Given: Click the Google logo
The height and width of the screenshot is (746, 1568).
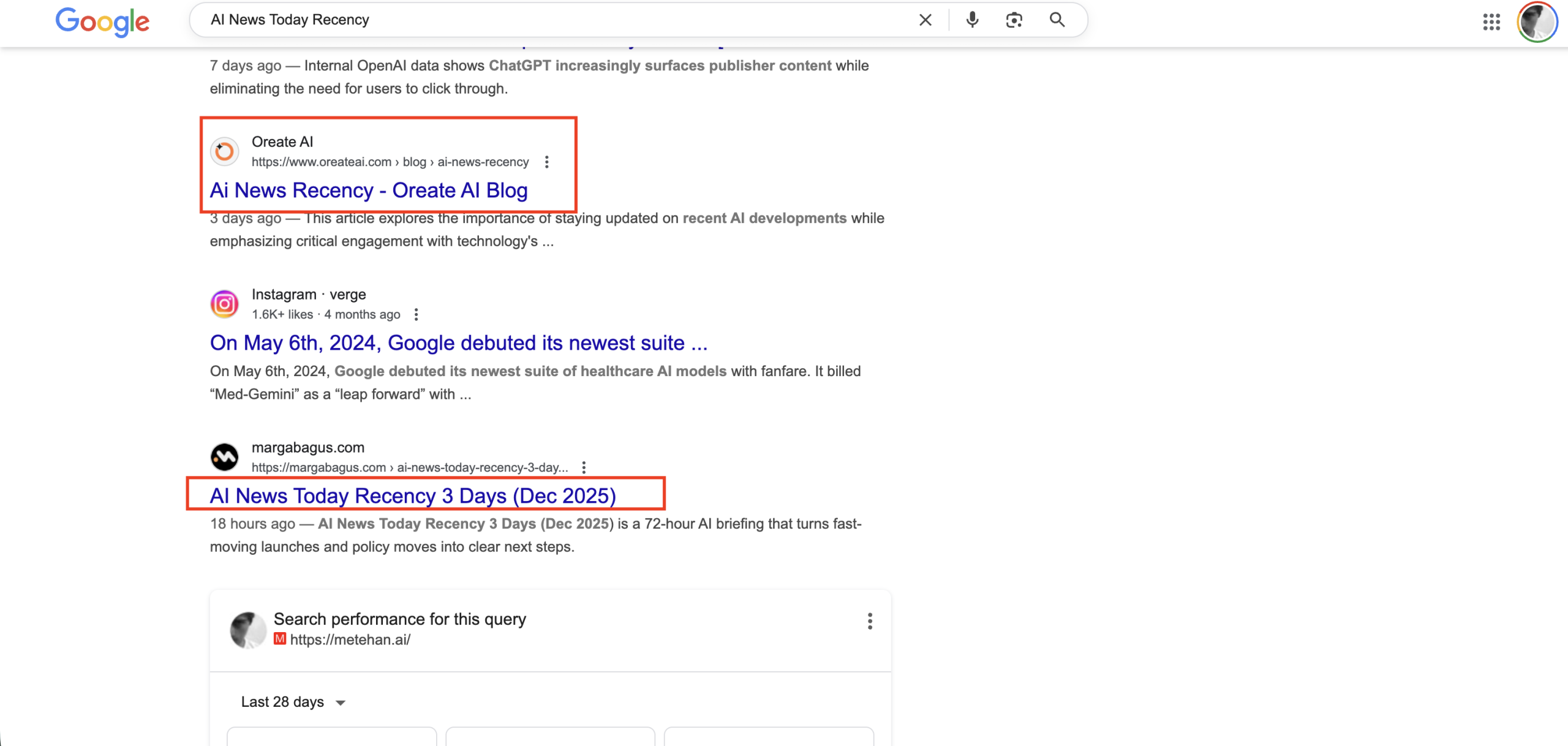Looking at the screenshot, I should pyautogui.click(x=102, y=22).
